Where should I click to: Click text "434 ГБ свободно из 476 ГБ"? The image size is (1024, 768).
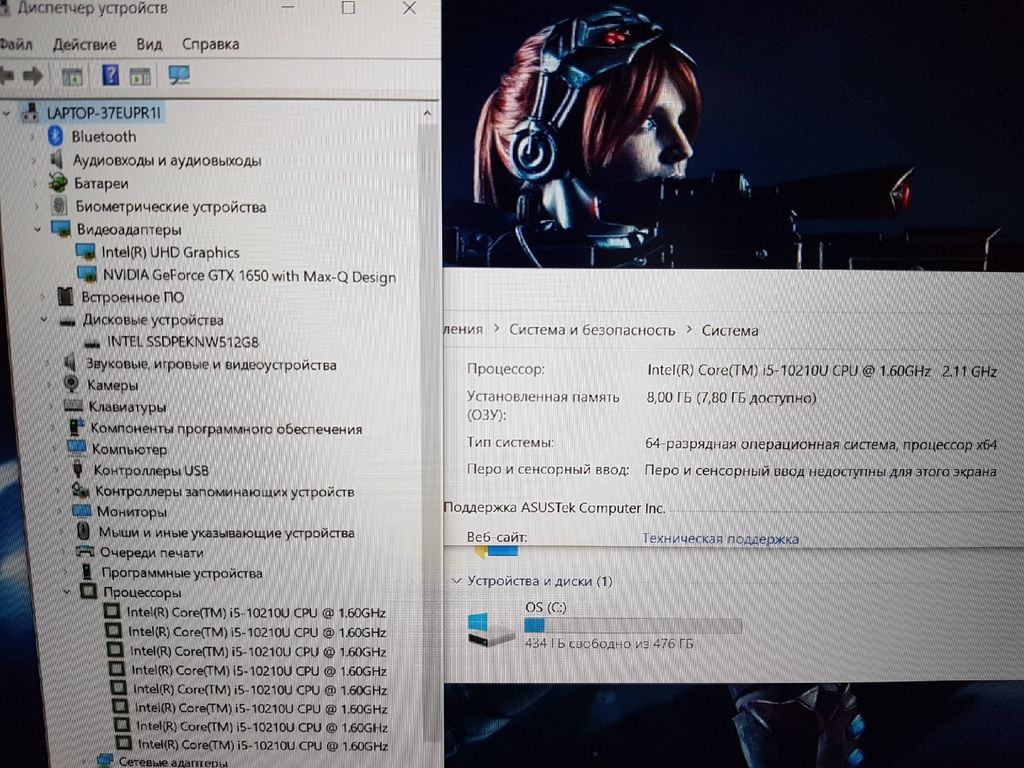coord(609,643)
